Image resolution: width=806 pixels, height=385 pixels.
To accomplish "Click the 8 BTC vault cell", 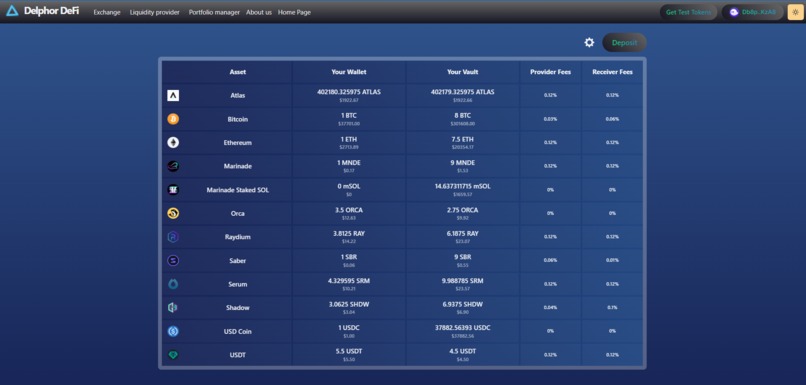I will coord(463,119).
